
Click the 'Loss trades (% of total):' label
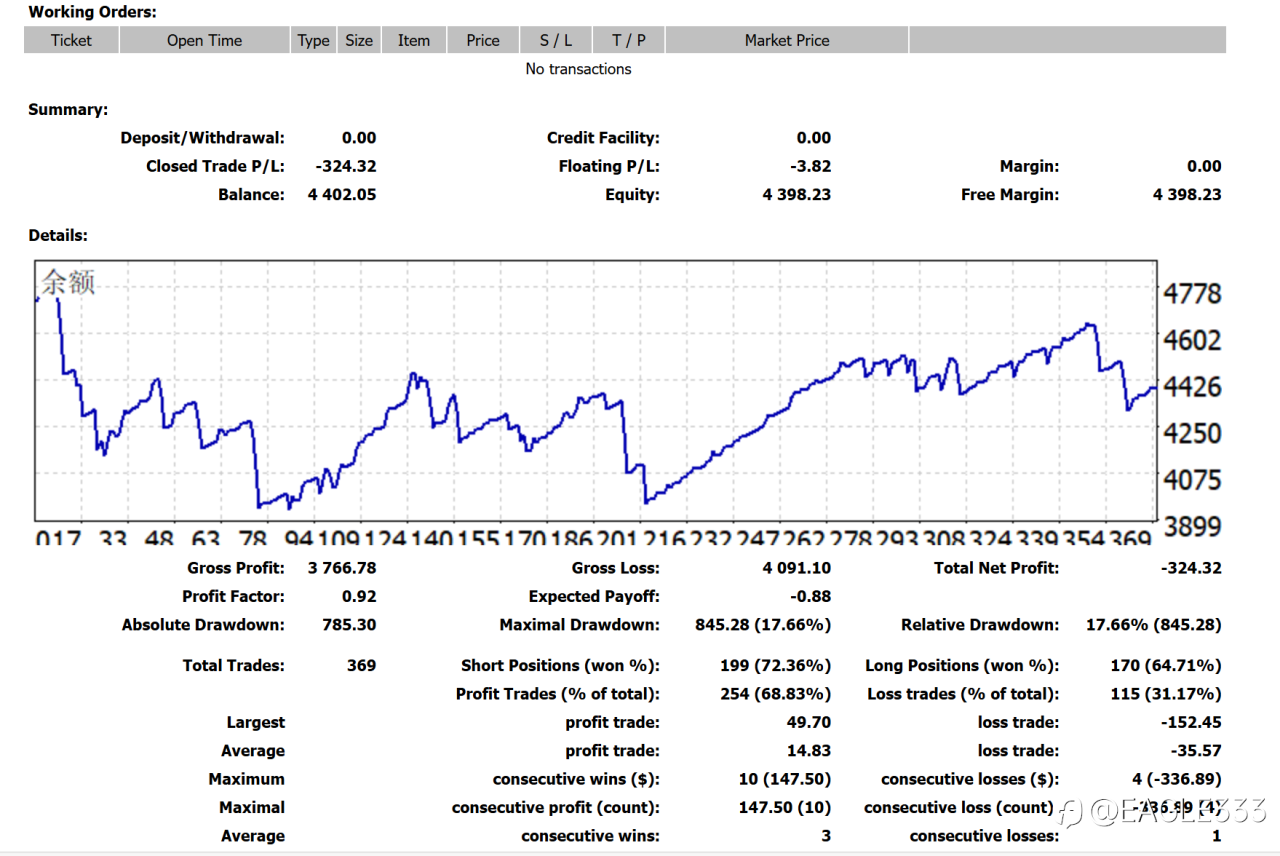coord(962,693)
